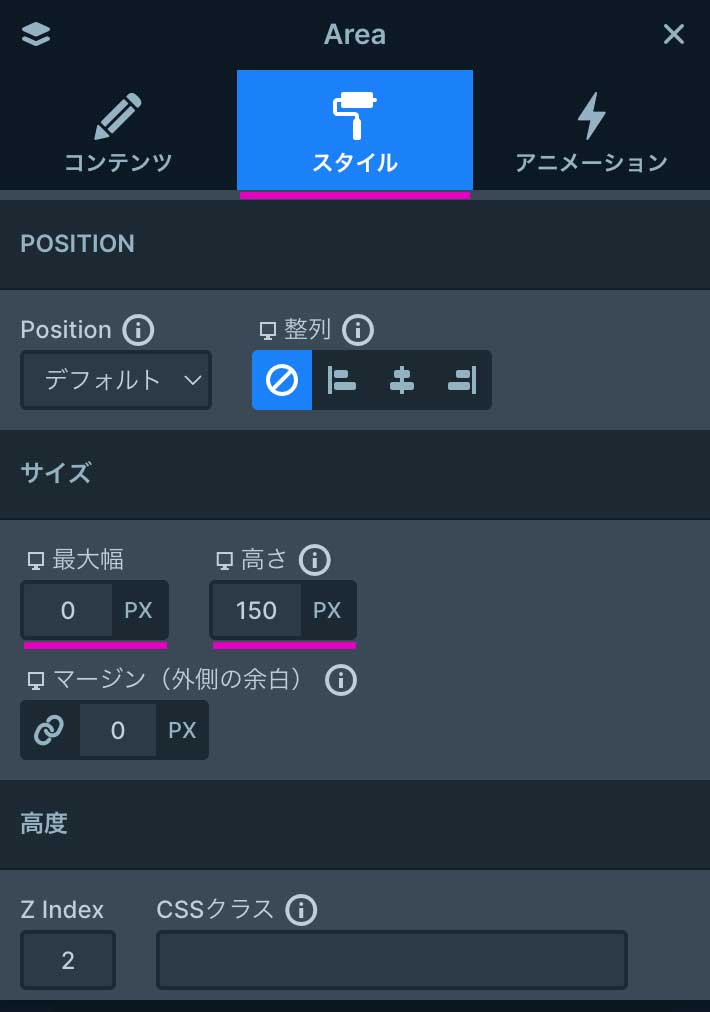Open the スタイル tab
This screenshot has height=1012, width=710.
click(355, 131)
